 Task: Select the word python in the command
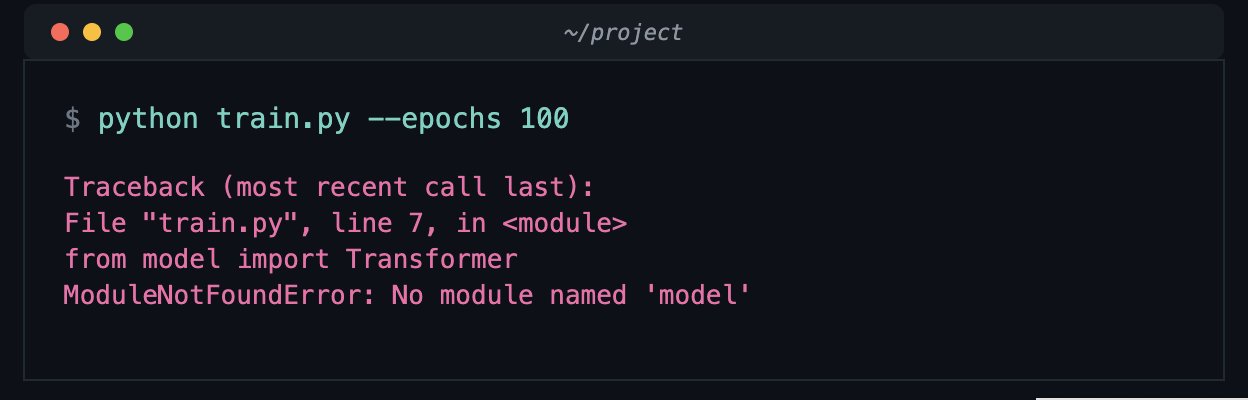[148, 119]
